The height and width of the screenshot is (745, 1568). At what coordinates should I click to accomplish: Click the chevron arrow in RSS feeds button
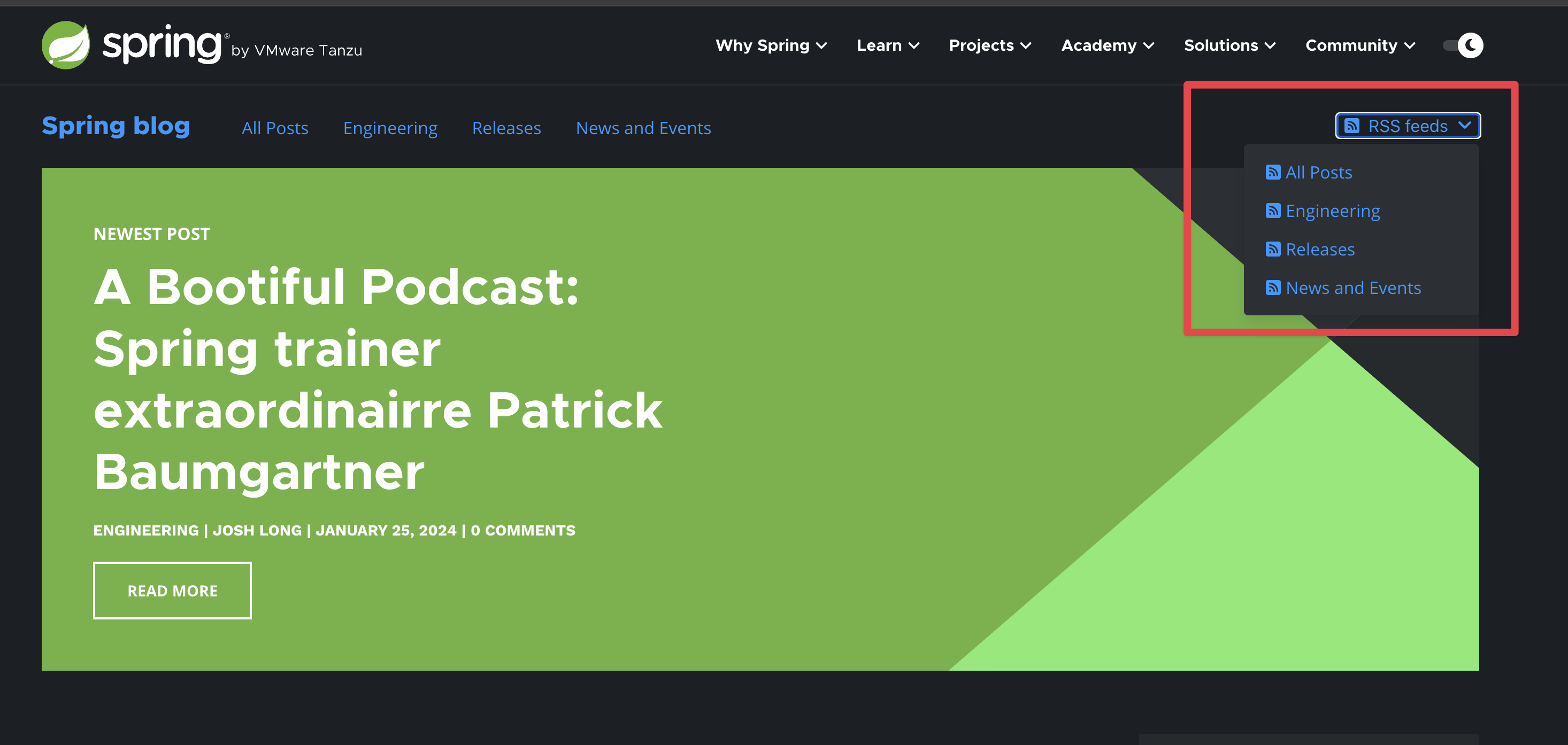point(1465,125)
